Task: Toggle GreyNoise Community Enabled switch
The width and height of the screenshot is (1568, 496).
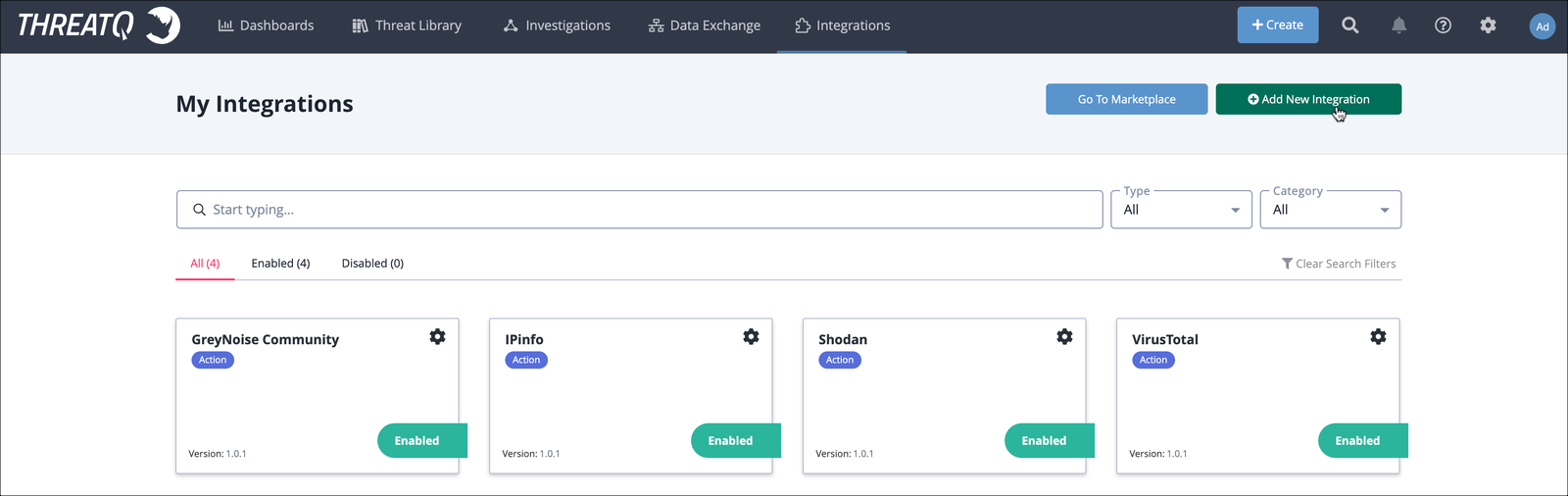Action: pos(422,440)
